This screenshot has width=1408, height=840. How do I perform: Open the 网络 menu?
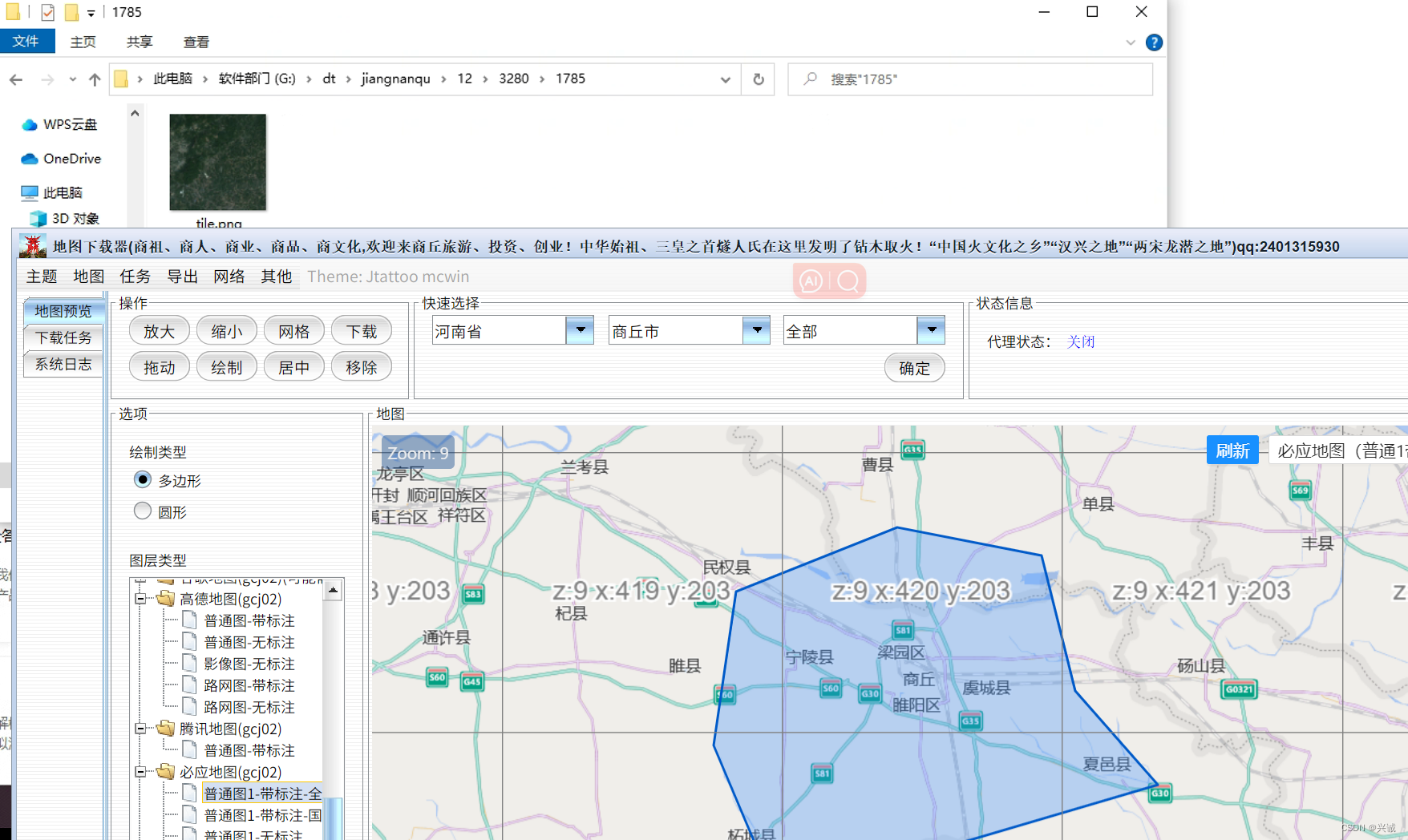(x=229, y=277)
